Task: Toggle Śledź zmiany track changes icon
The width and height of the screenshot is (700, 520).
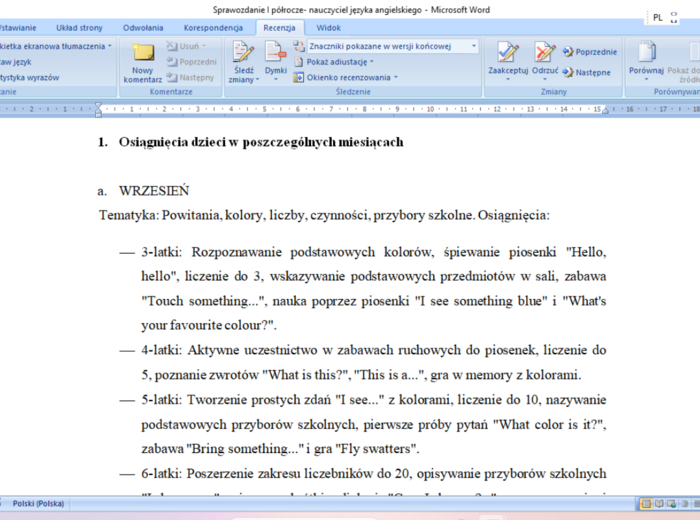Action: pyautogui.click(x=243, y=52)
